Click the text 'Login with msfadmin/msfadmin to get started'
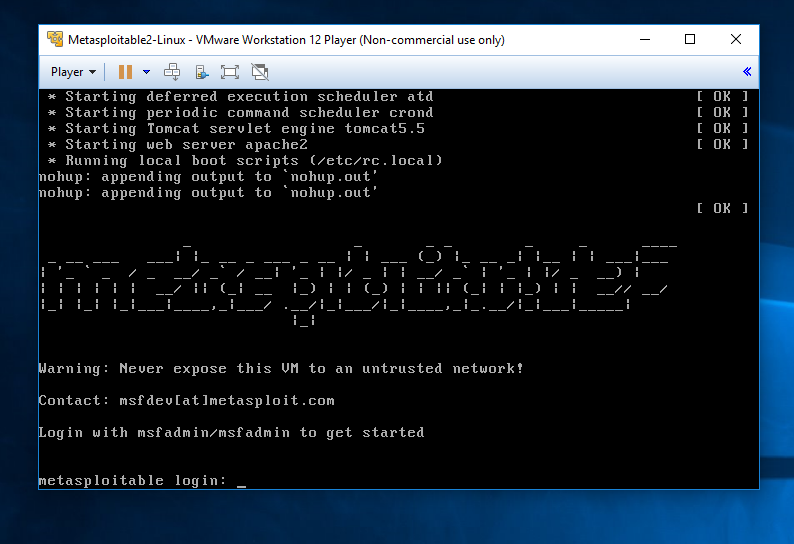794x544 pixels. (x=231, y=433)
